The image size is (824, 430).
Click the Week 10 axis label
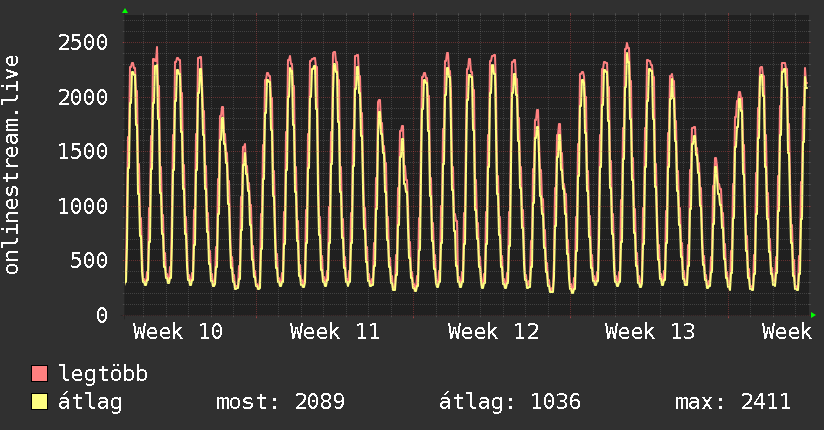[x=178, y=332]
